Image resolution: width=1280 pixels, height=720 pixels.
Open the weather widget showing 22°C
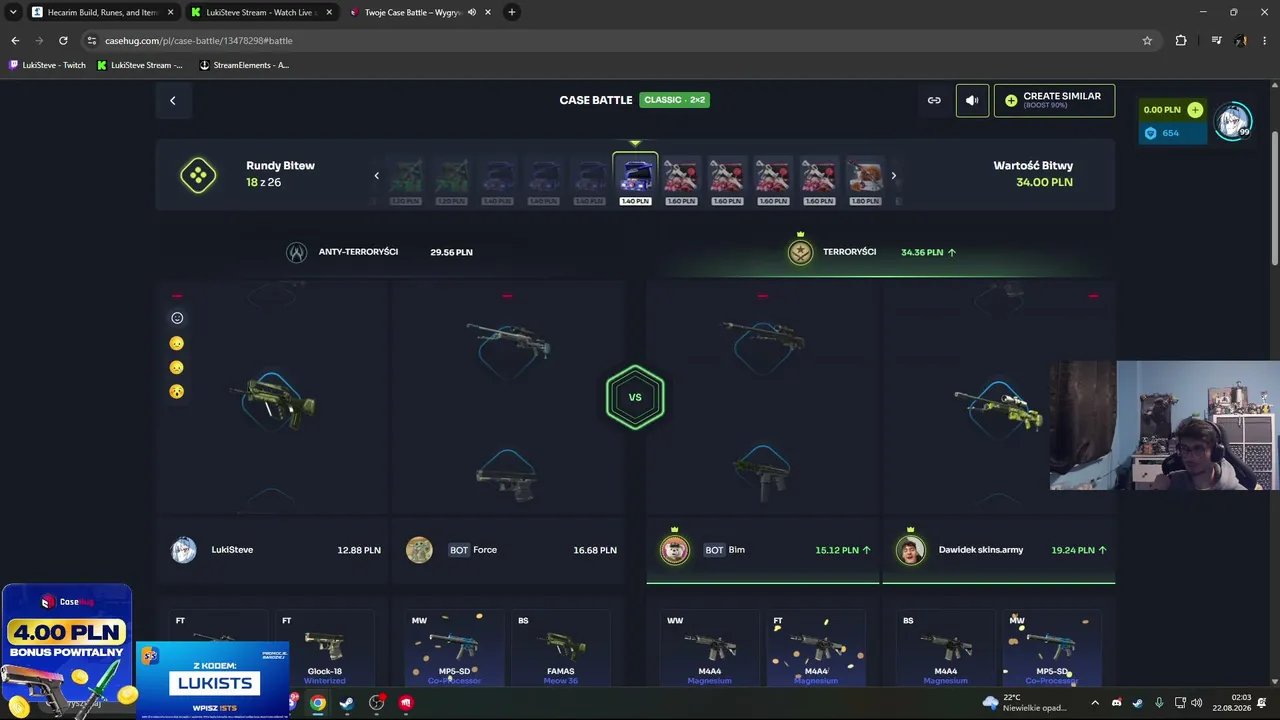(1027, 703)
